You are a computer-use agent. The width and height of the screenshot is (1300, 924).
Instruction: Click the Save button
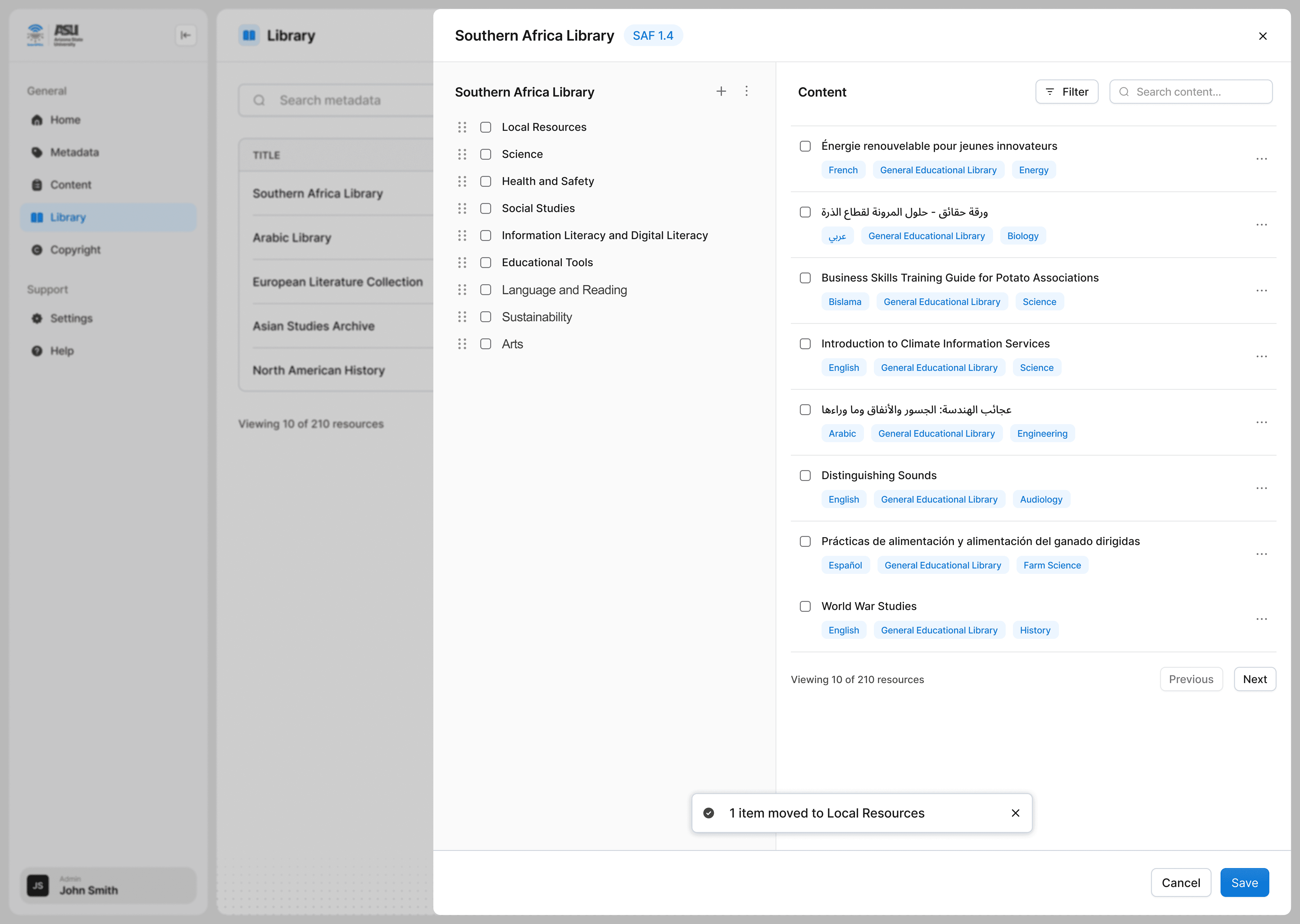[1244, 882]
